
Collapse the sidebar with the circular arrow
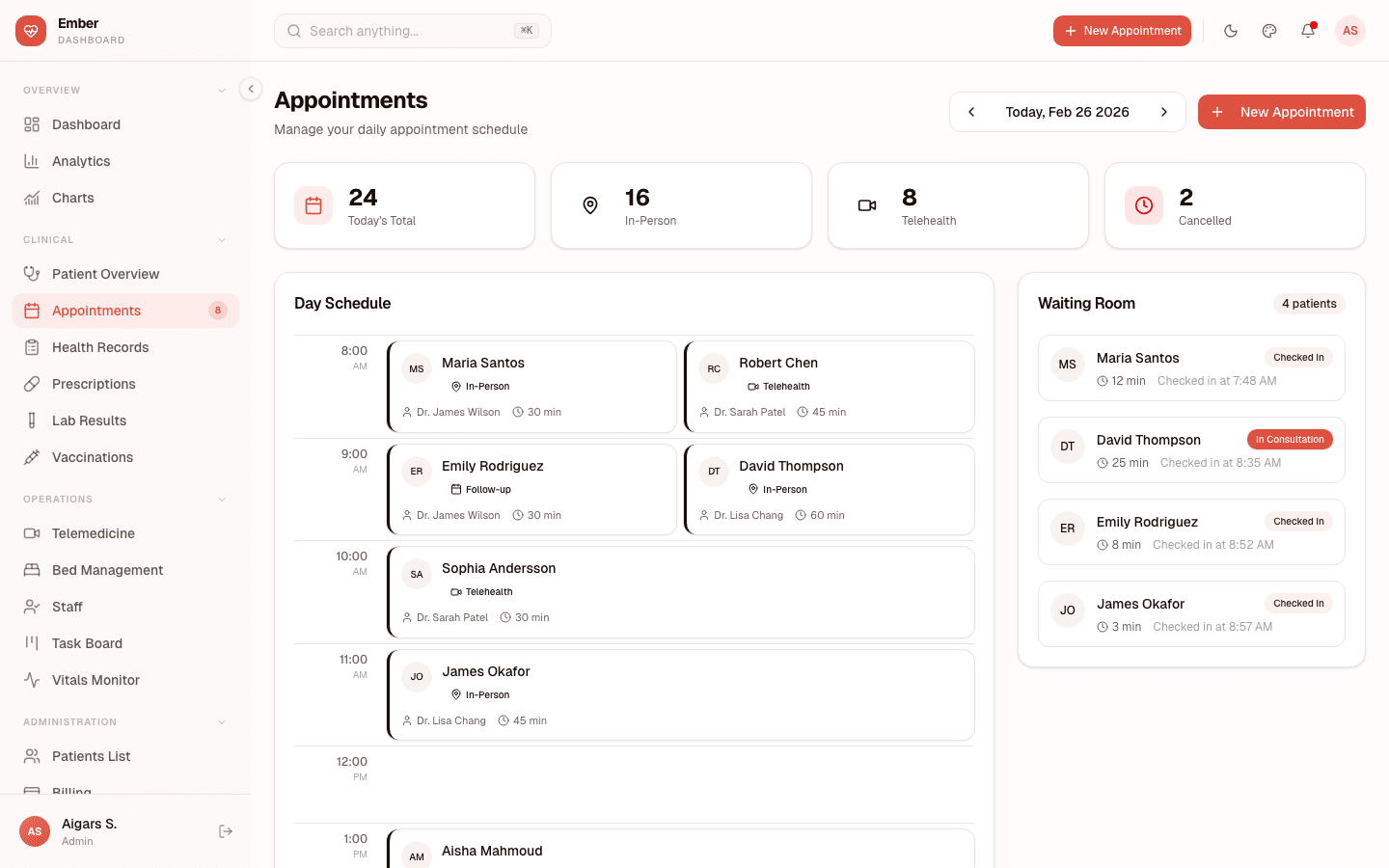pyautogui.click(x=250, y=89)
